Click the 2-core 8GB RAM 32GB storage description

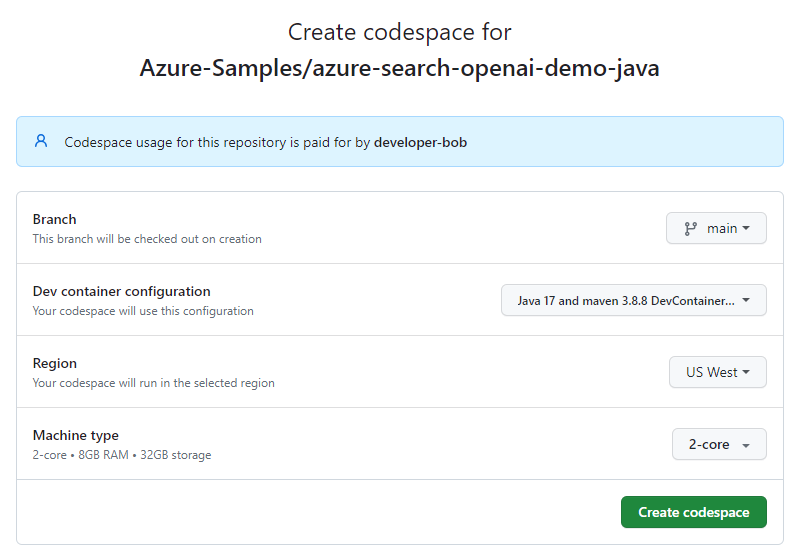[x=122, y=455]
